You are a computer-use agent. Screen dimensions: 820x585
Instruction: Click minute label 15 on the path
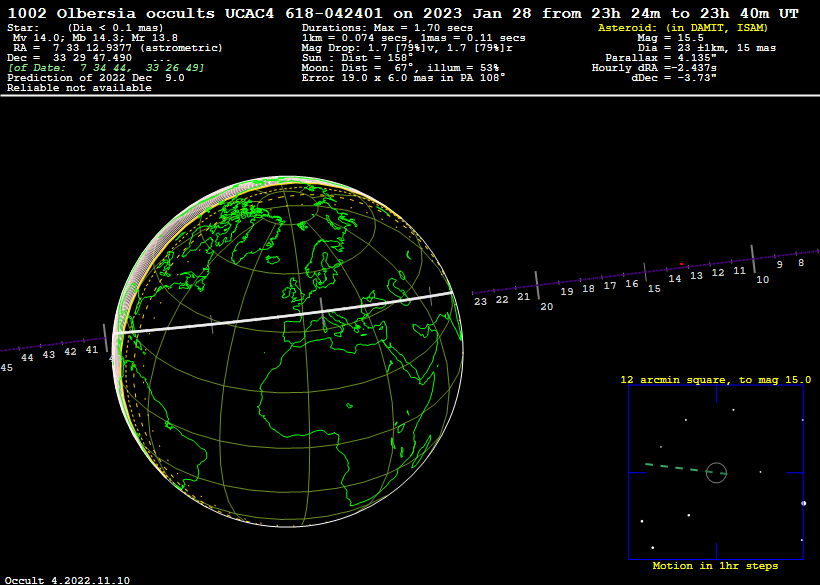point(654,289)
